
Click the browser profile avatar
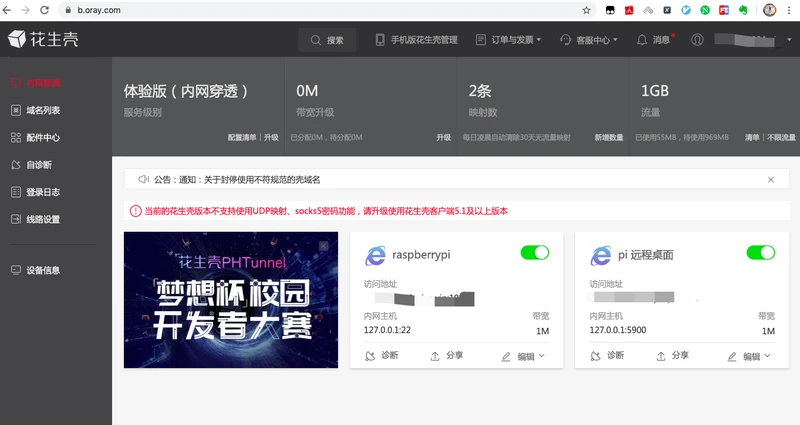coord(769,10)
